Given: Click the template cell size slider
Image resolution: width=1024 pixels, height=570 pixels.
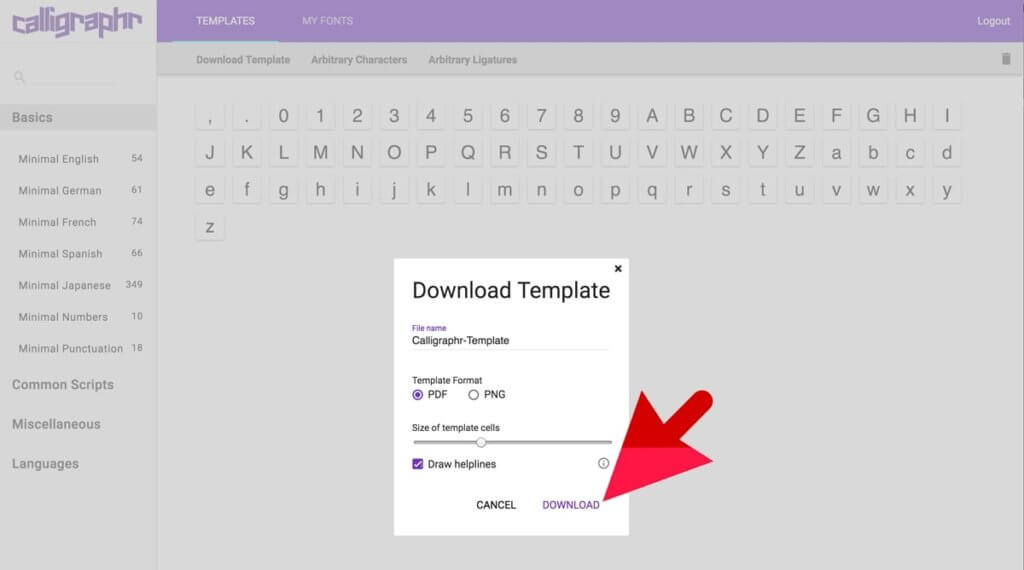Looking at the screenshot, I should click(x=513, y=442).
